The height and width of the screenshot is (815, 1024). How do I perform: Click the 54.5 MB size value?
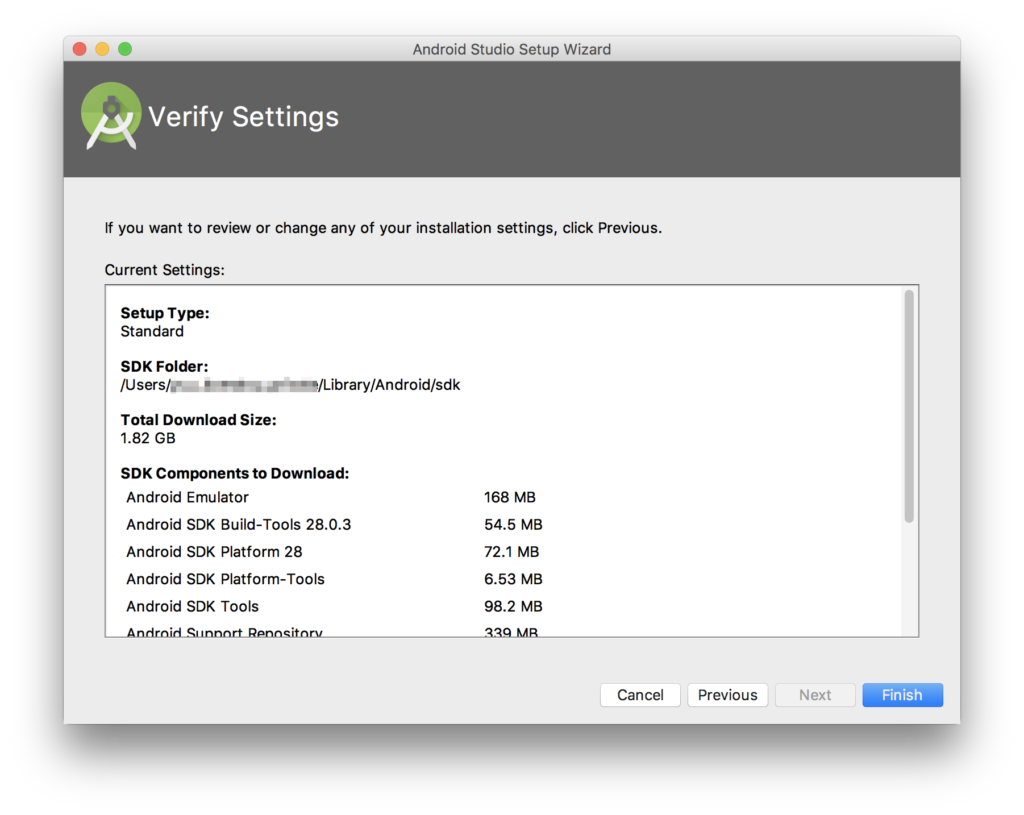[x=513, y=525]
